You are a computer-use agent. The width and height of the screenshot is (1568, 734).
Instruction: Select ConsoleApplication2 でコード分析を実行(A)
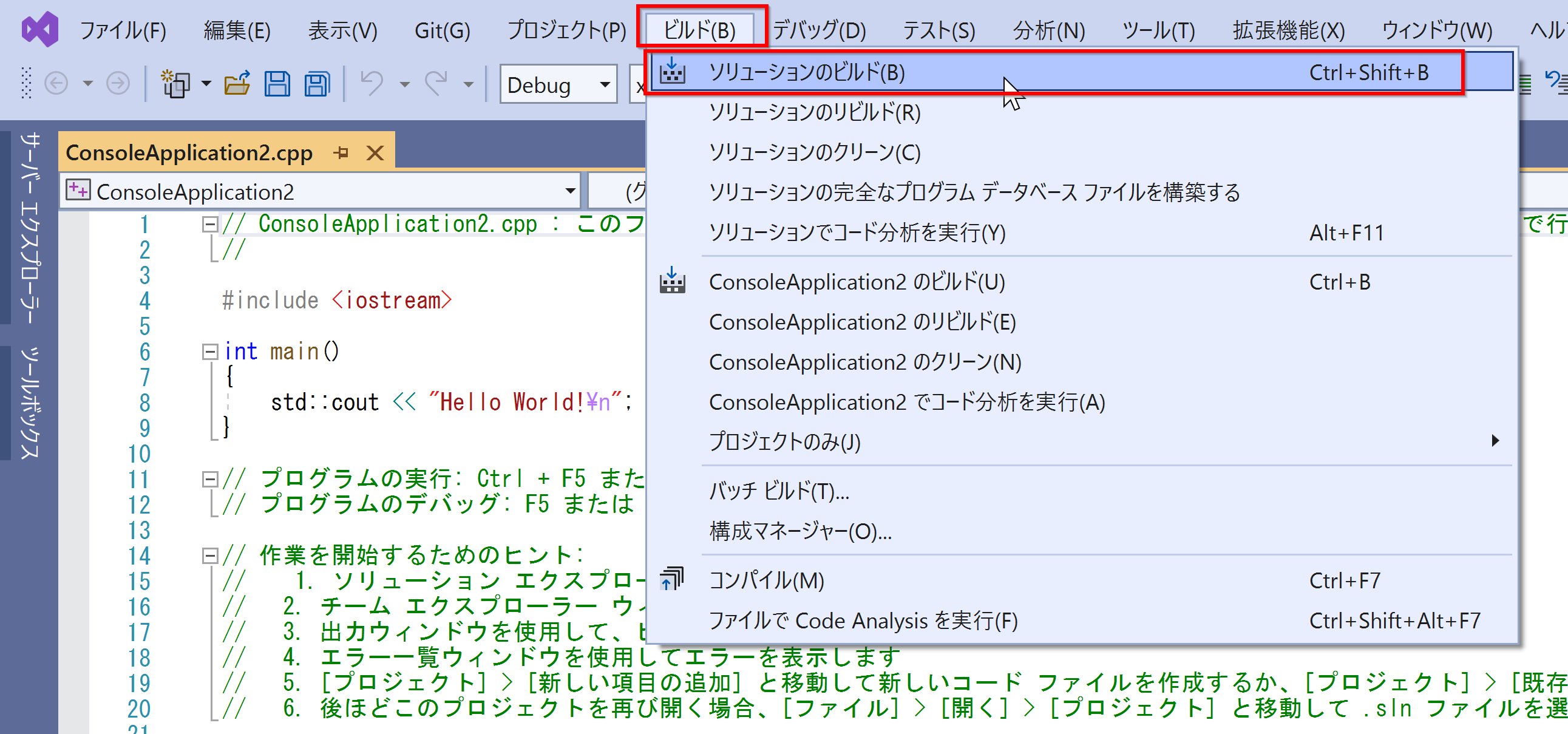pyautogui.click(x=1081, y=402)
